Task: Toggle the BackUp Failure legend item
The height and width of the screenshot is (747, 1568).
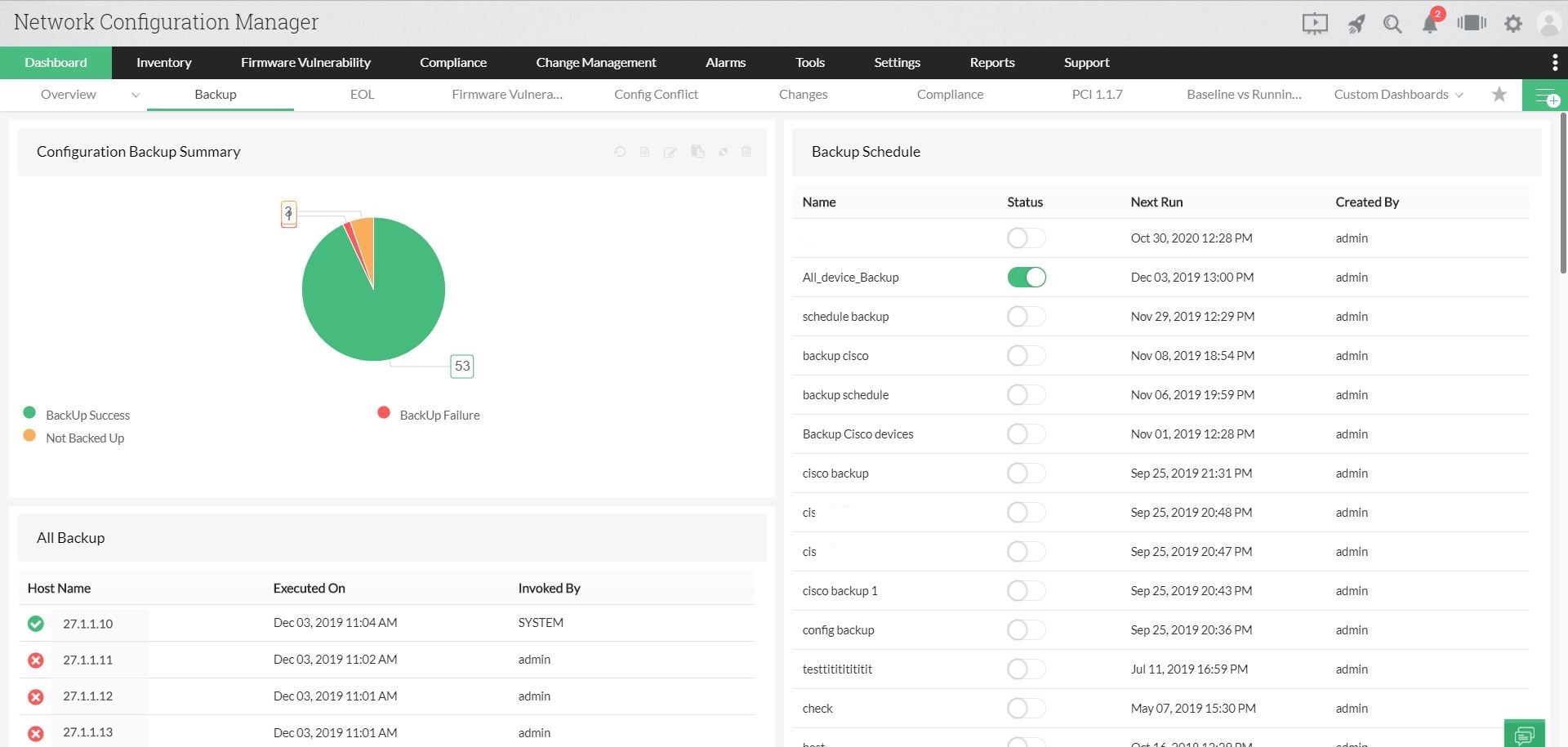Action: pos(429,415)
